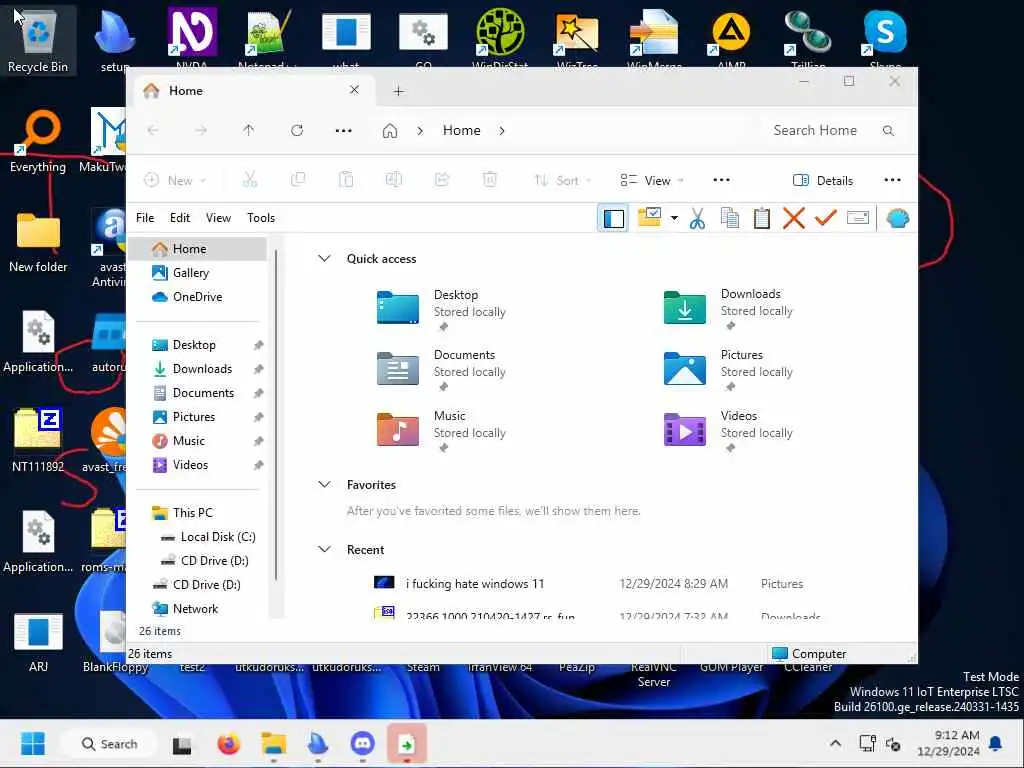This screenshot has width=1024, height=768.
Task: Click the notification bell in system tray
Action: [996, 743]
